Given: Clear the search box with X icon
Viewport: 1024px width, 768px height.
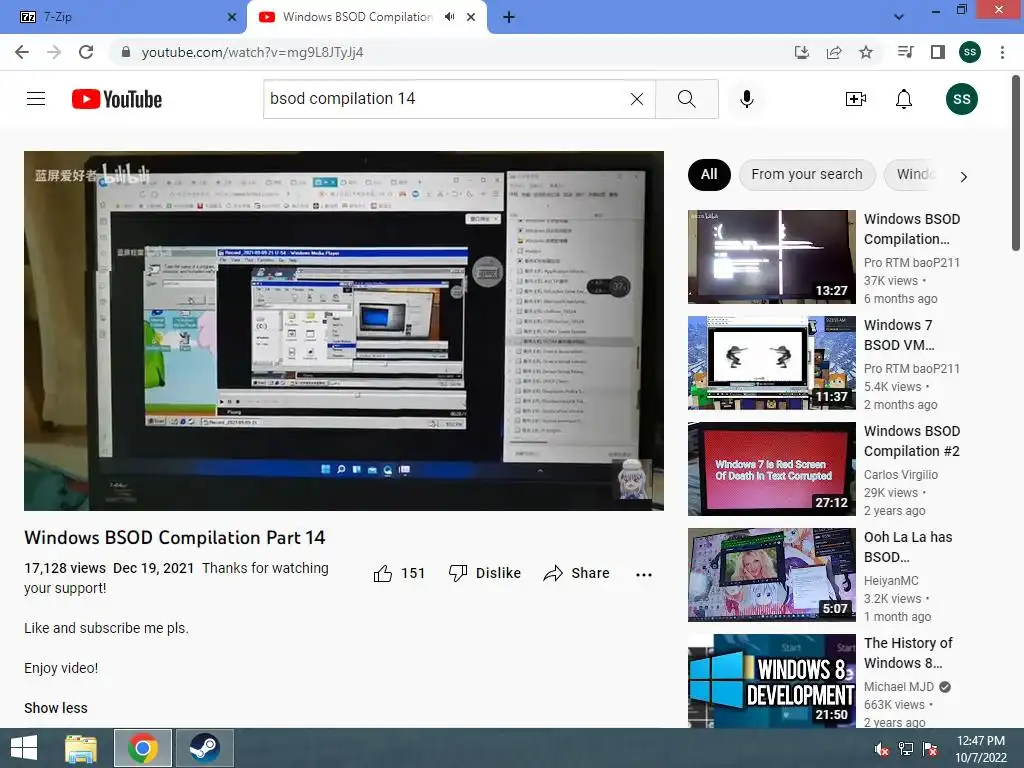Looking at the screenshot, I should click(x=637, y=99).
